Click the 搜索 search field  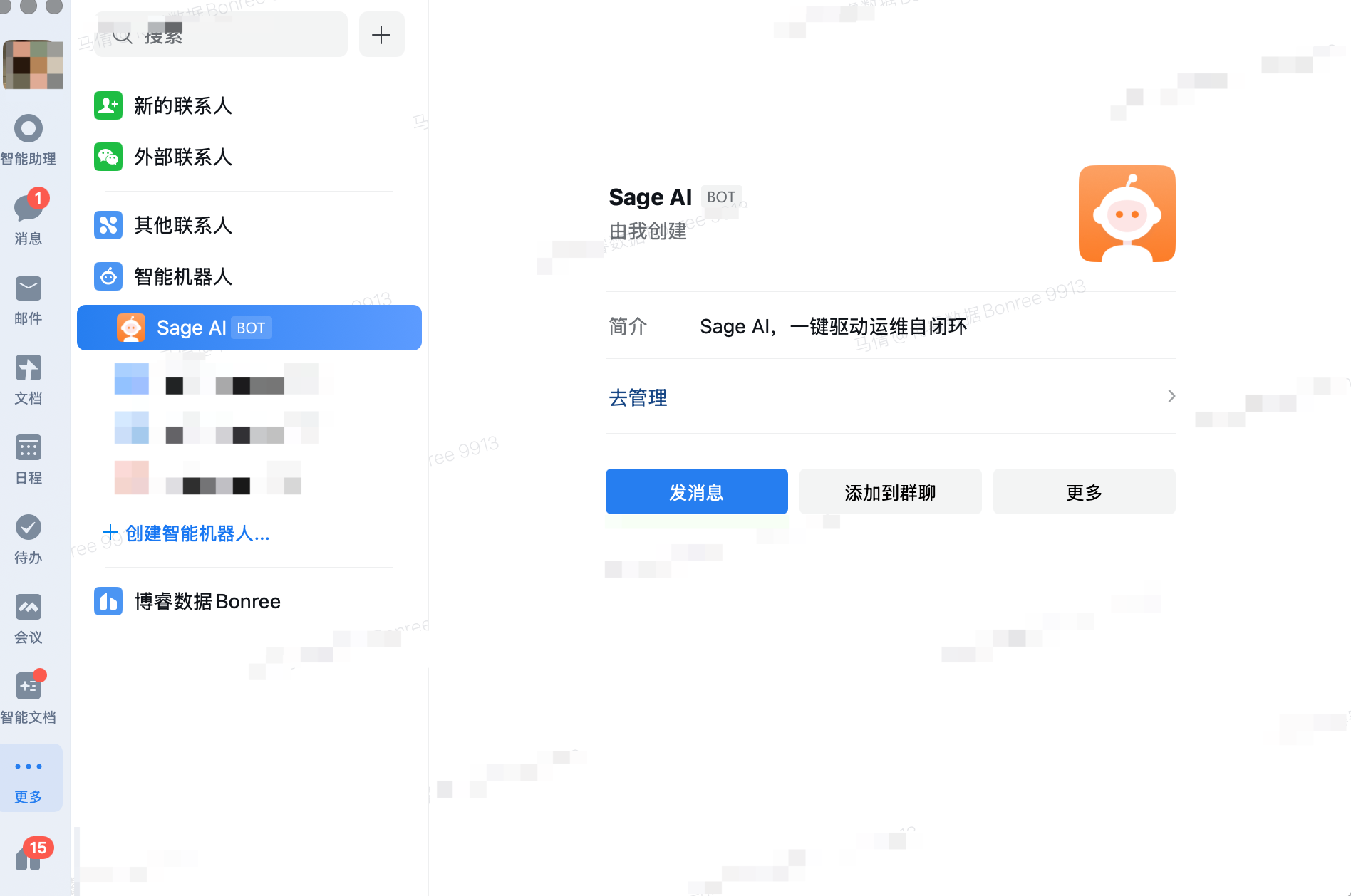pyautogui.click(x=221, y=34)
